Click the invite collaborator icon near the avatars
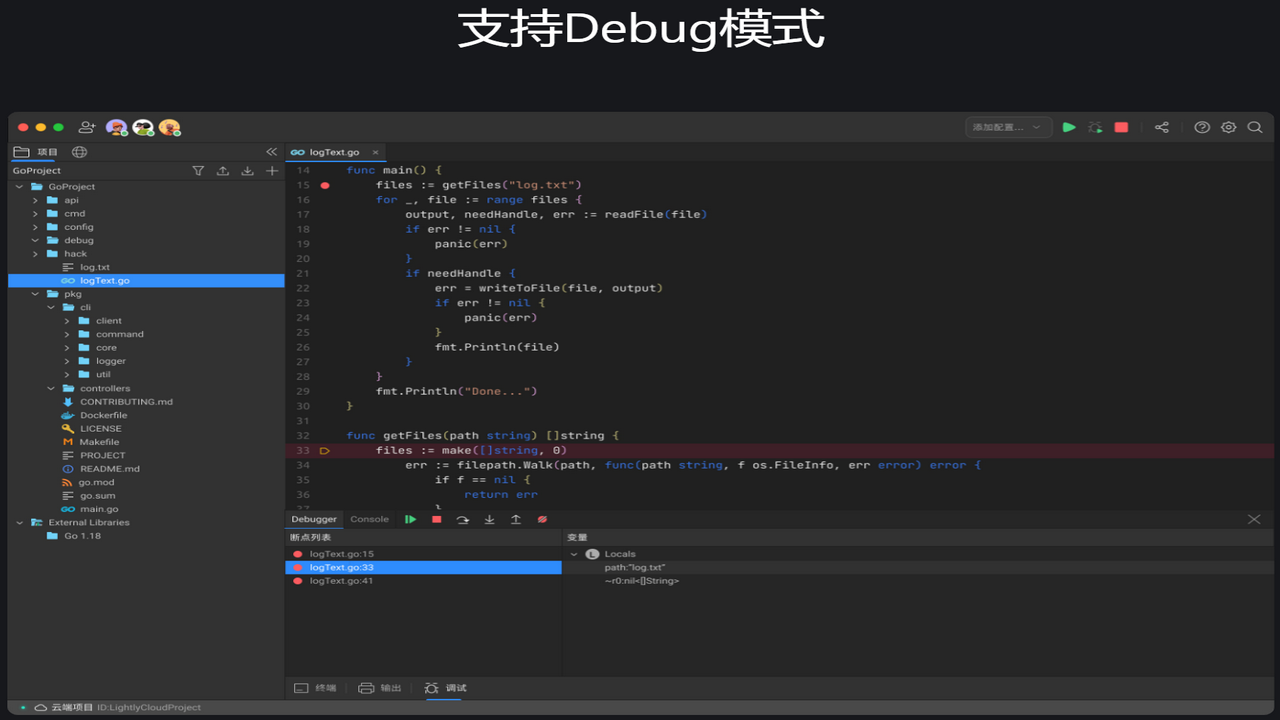The height and width of the screenshot is (720, 1280). click(87, 127)
